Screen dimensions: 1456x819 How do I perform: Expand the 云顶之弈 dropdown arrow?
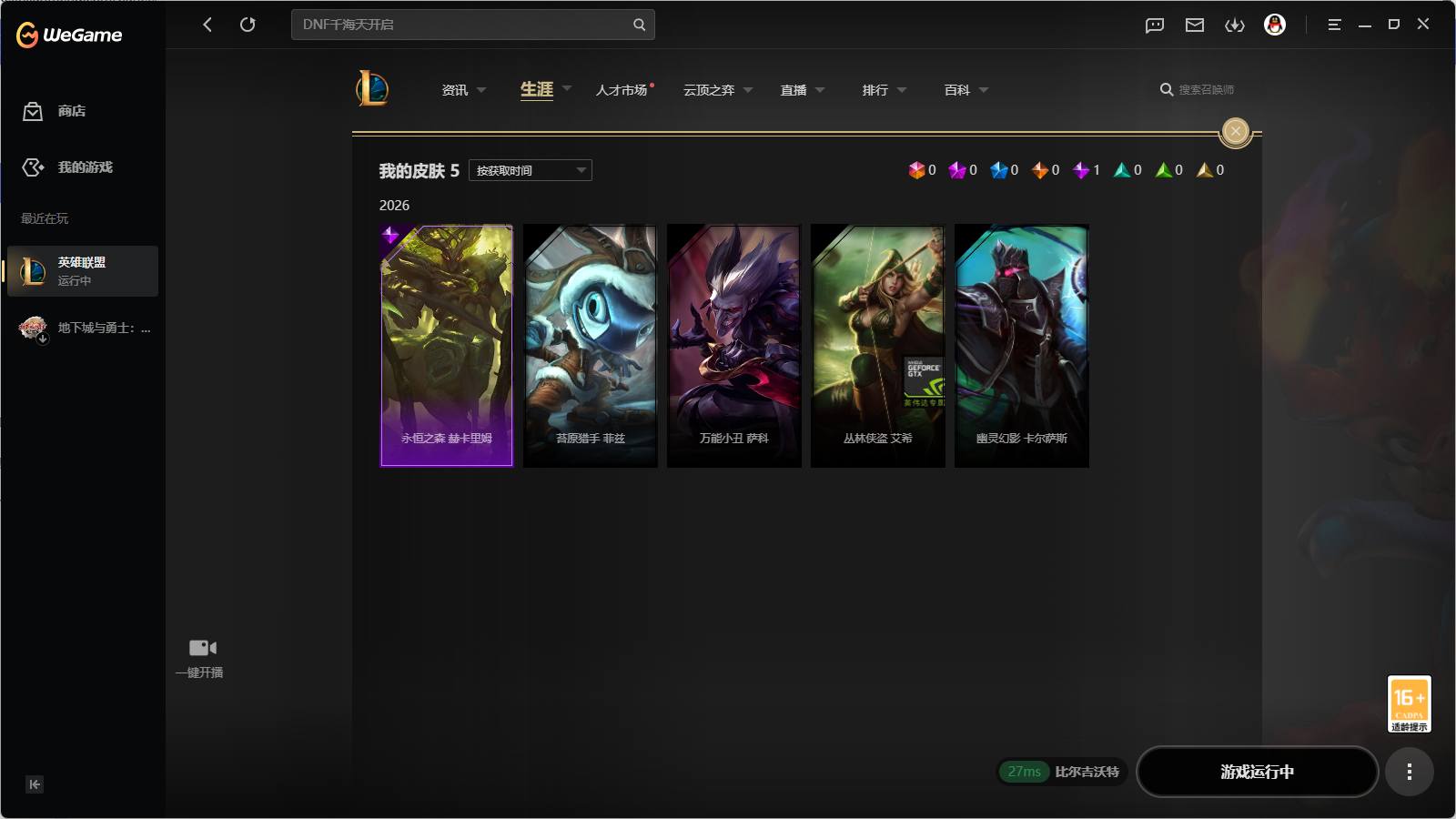pyautogui.click(x=748, y=90)
